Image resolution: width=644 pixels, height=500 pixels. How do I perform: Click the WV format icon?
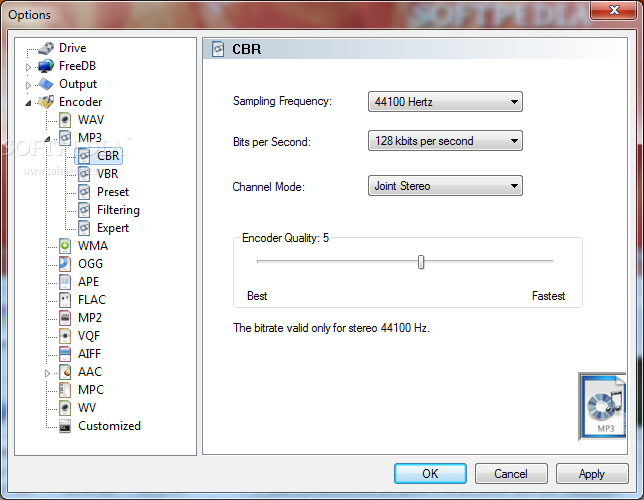point(65,408)
